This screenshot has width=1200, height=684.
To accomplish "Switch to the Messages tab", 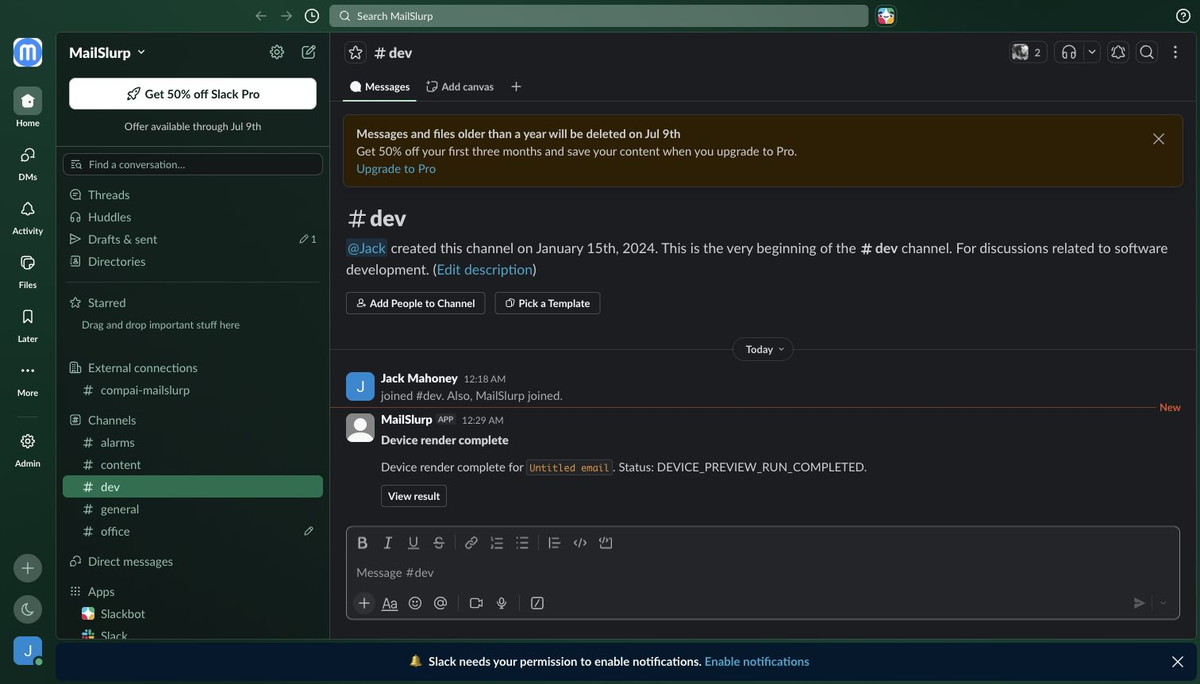I will point(379,86).
